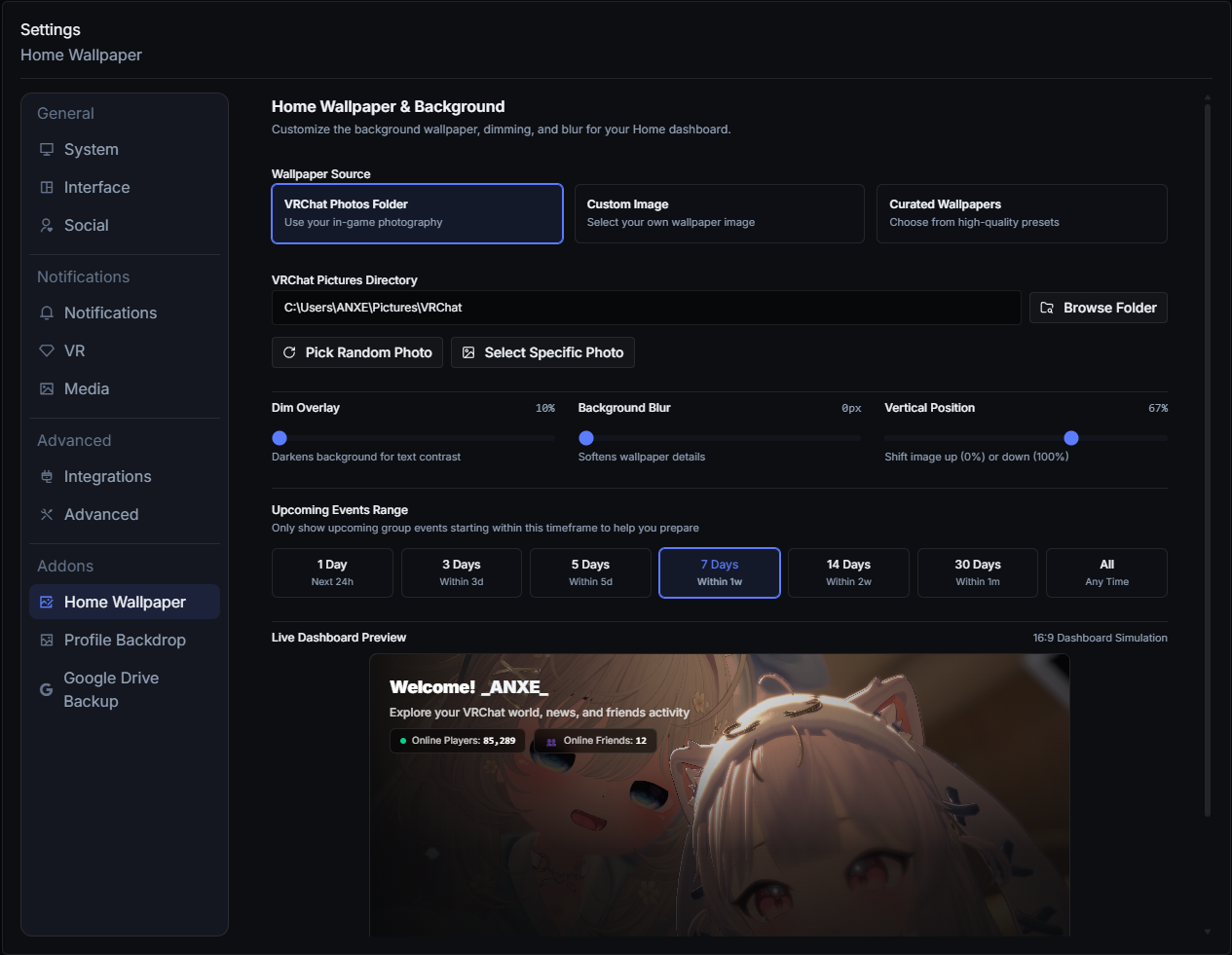Click the Dim Overlay "10%" value
Screen dimensions: 1232x955
[x=545, y=408]
